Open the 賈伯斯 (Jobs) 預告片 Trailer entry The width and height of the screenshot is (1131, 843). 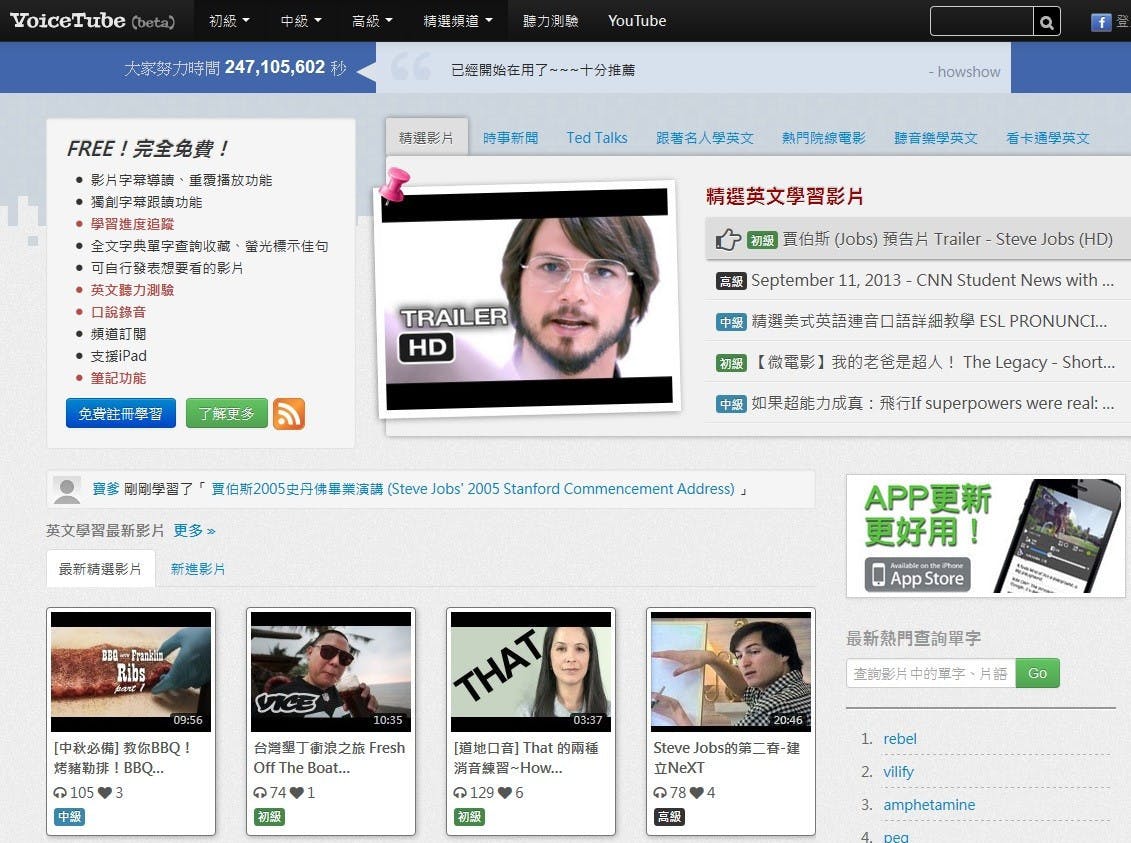click(947, 239)
